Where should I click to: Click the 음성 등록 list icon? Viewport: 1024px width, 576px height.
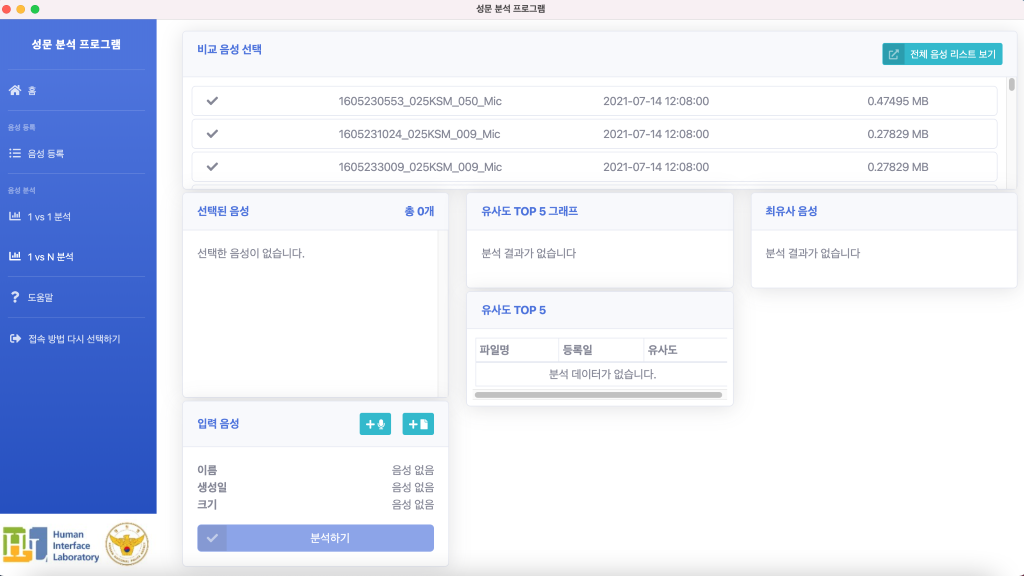point(14,153)
